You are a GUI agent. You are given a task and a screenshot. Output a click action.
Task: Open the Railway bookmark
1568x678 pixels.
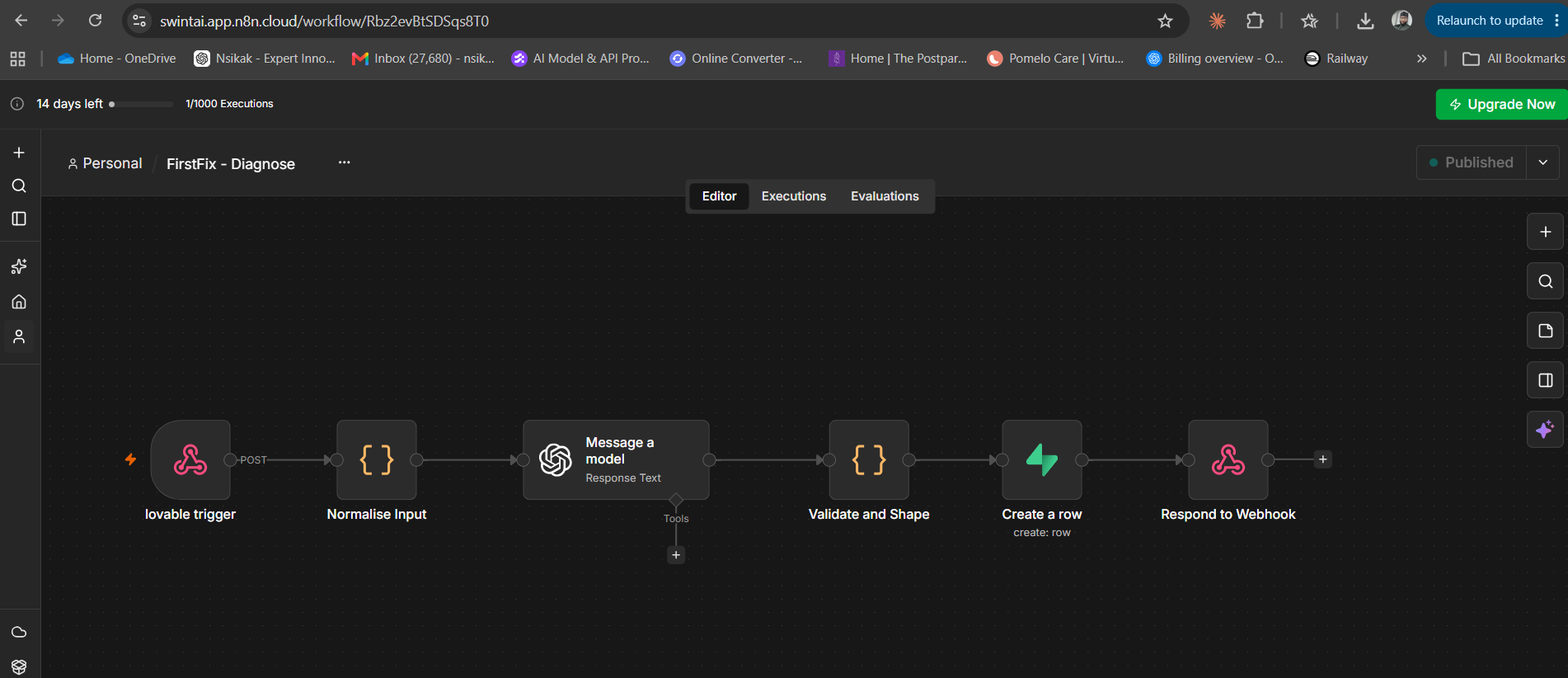coord(1336,59)
